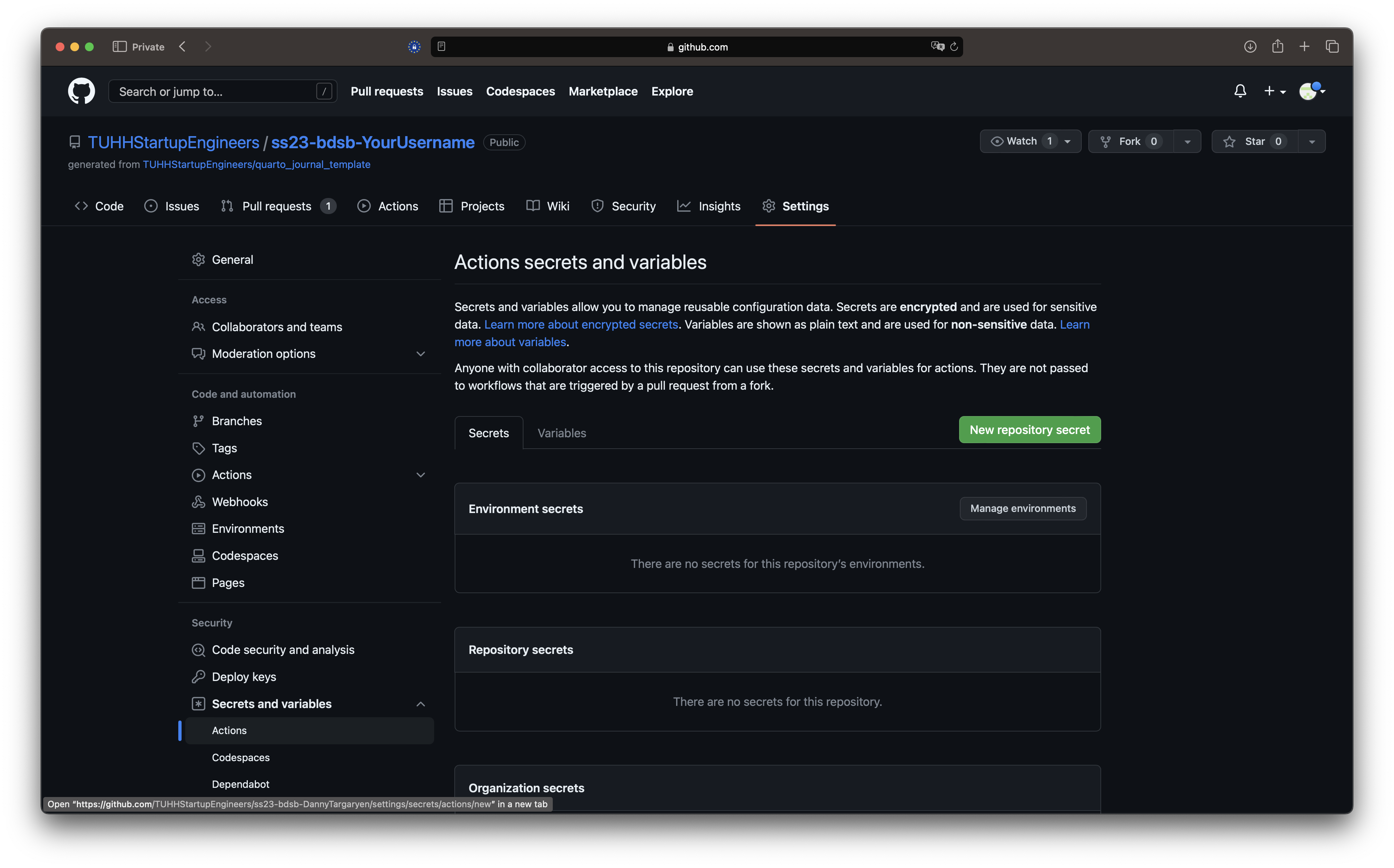Click the privacy shield extension icon

tap(414, 46)
